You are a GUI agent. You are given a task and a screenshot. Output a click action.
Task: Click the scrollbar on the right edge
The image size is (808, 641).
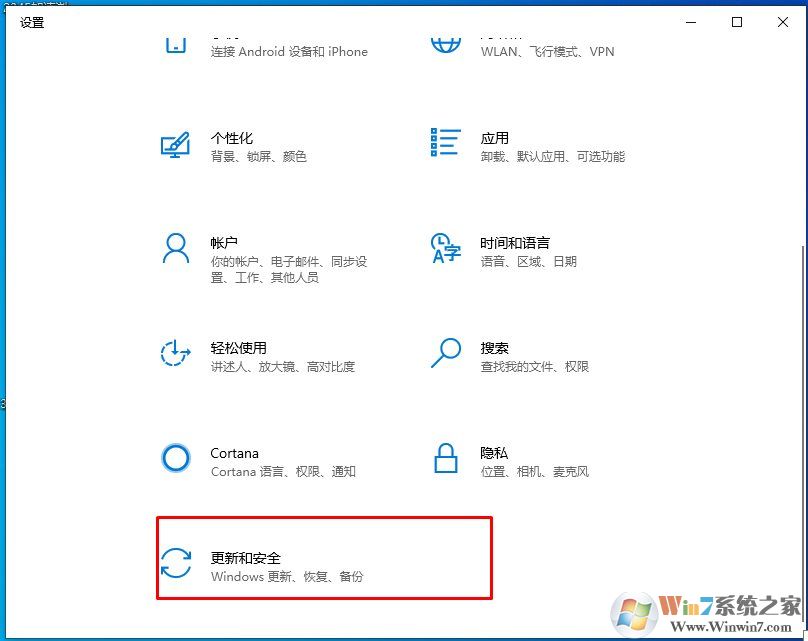[x=801, y=300]
